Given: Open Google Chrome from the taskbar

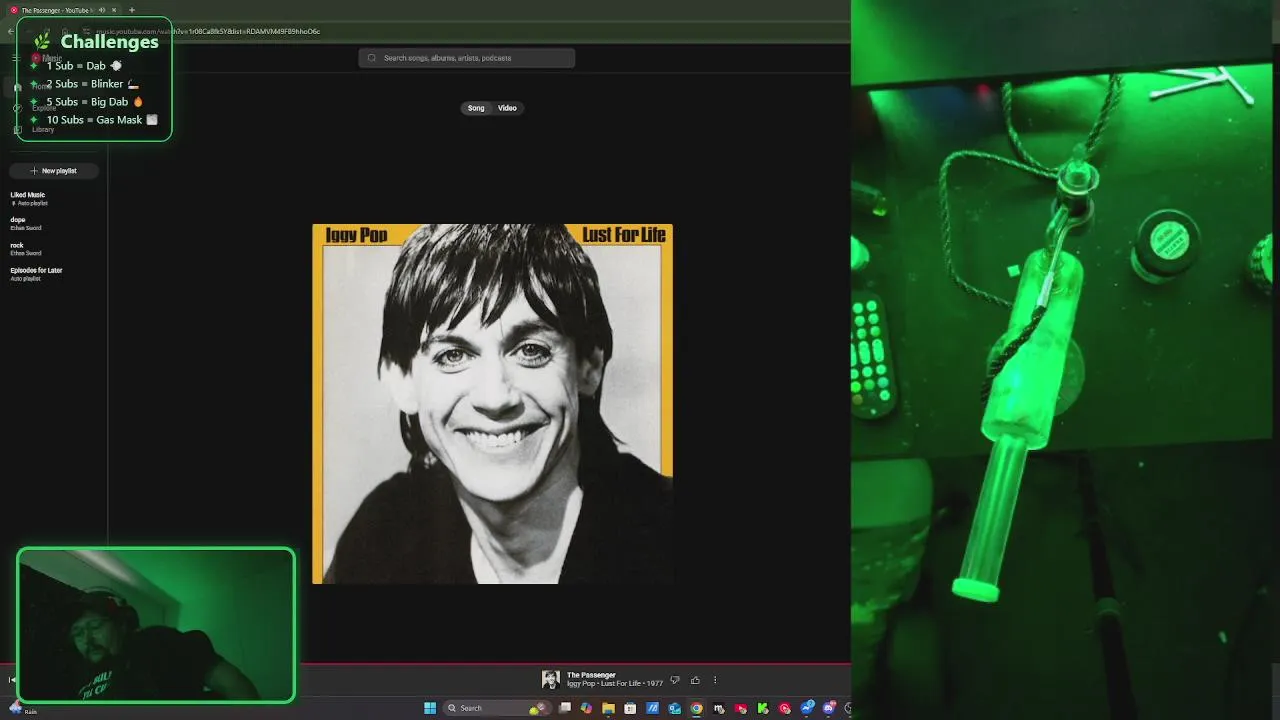Looking at the screenshot, I should tap(696, 708).
